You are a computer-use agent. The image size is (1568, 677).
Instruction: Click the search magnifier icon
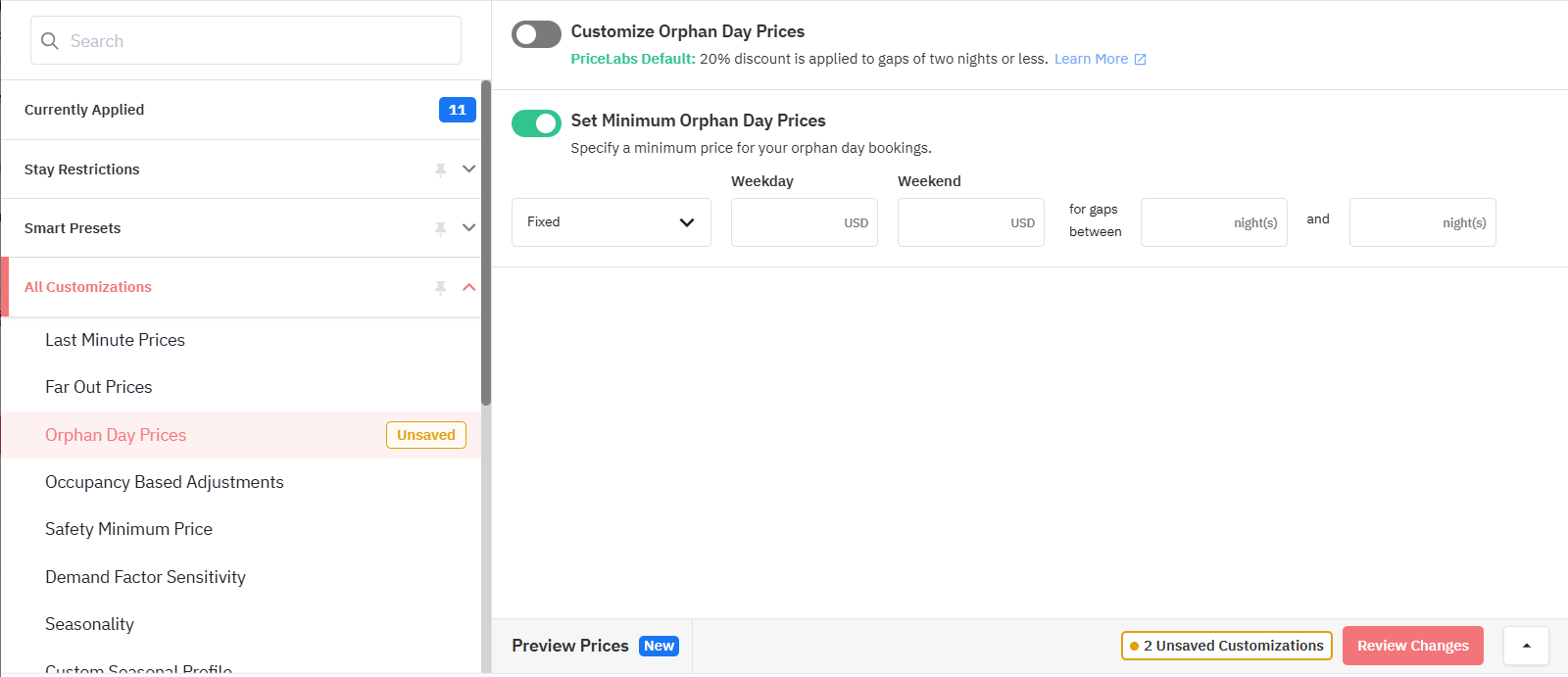(50, 41)
